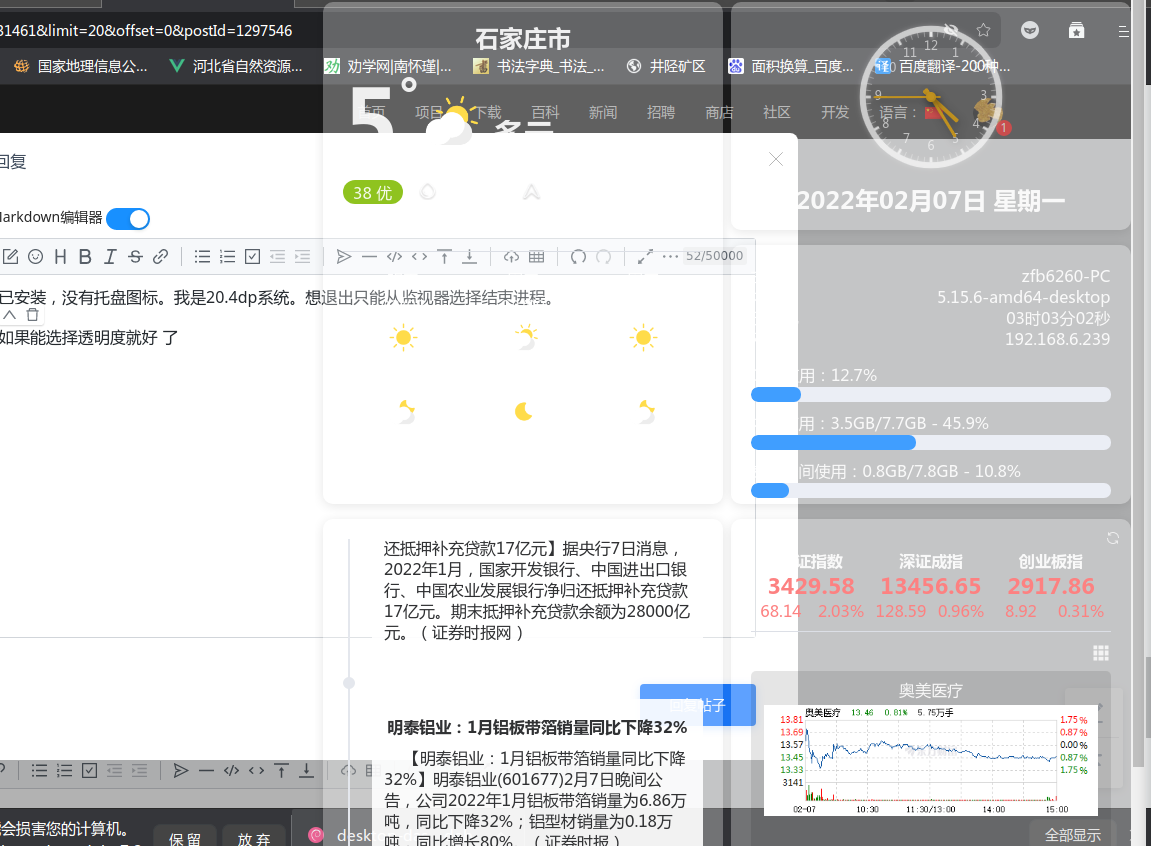Insert task checkbox list in the 52/50000 toolbar
The height and width of the screenshot is (846, 1151).
(x=253, y=256)
